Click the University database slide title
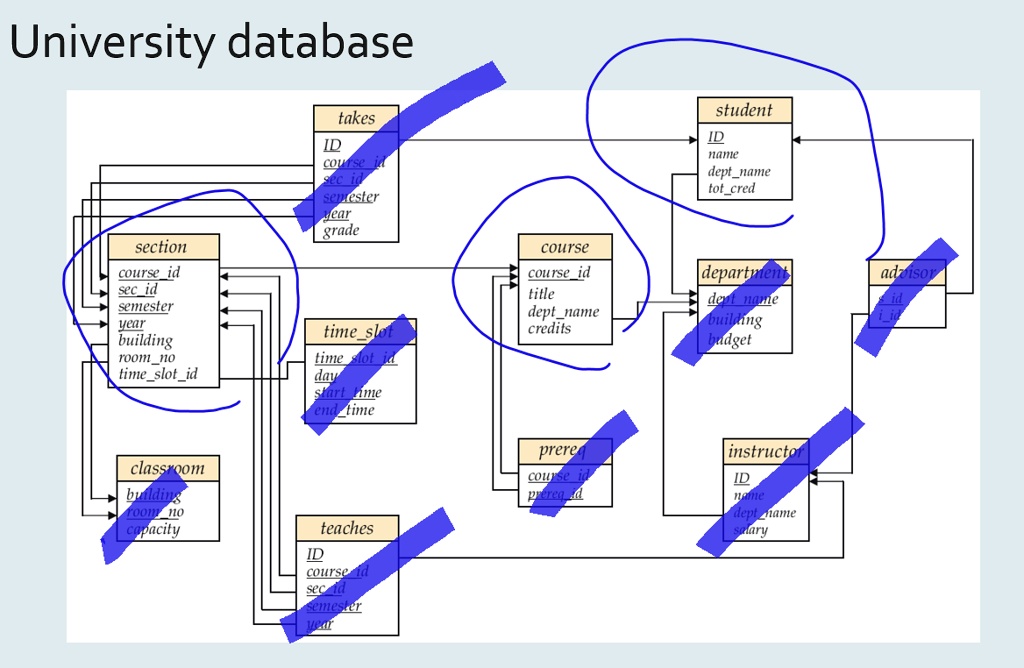This screenshot has width=1024, height=668. [x=211, y=41]
